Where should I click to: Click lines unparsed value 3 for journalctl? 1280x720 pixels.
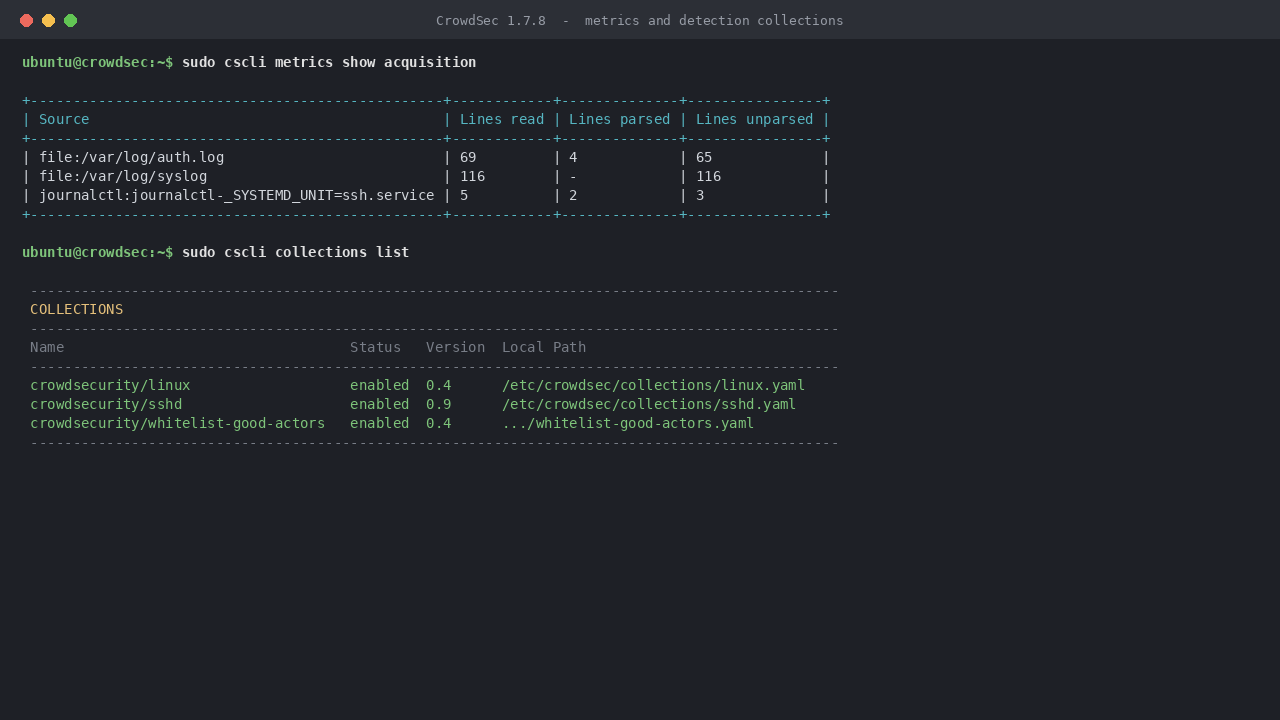click(700, 195)
